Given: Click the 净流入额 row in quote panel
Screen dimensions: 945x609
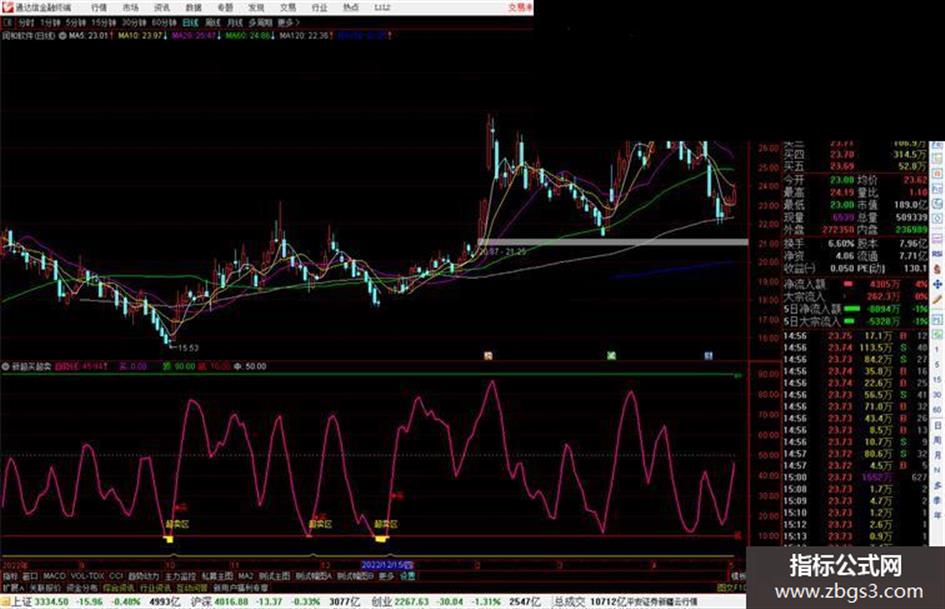Looking at the screenshot, I should click(855, 283).
